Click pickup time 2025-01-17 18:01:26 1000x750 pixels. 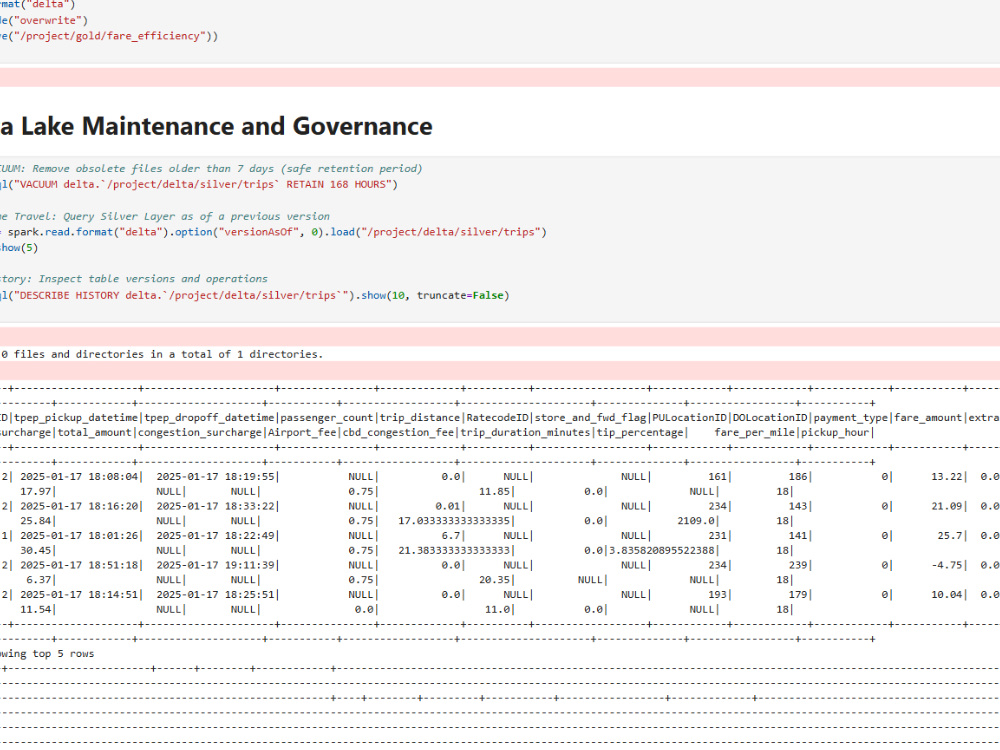click(x=80, y=536)
